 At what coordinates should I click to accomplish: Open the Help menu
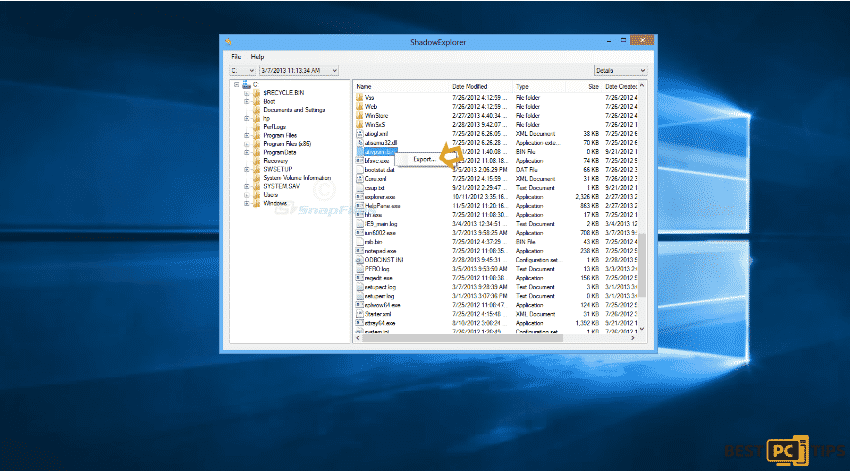(x=257, y=56)
